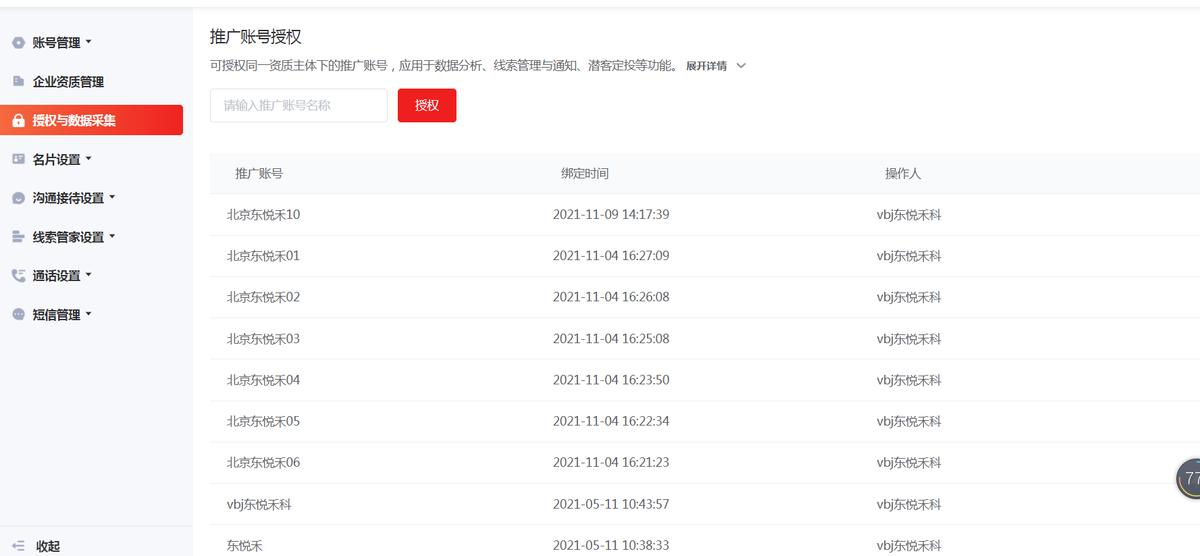Viewport: 1200px width, 556px height.
Task: Click binding time 2021-11-04 16:23:50
Action: [611, 380]
